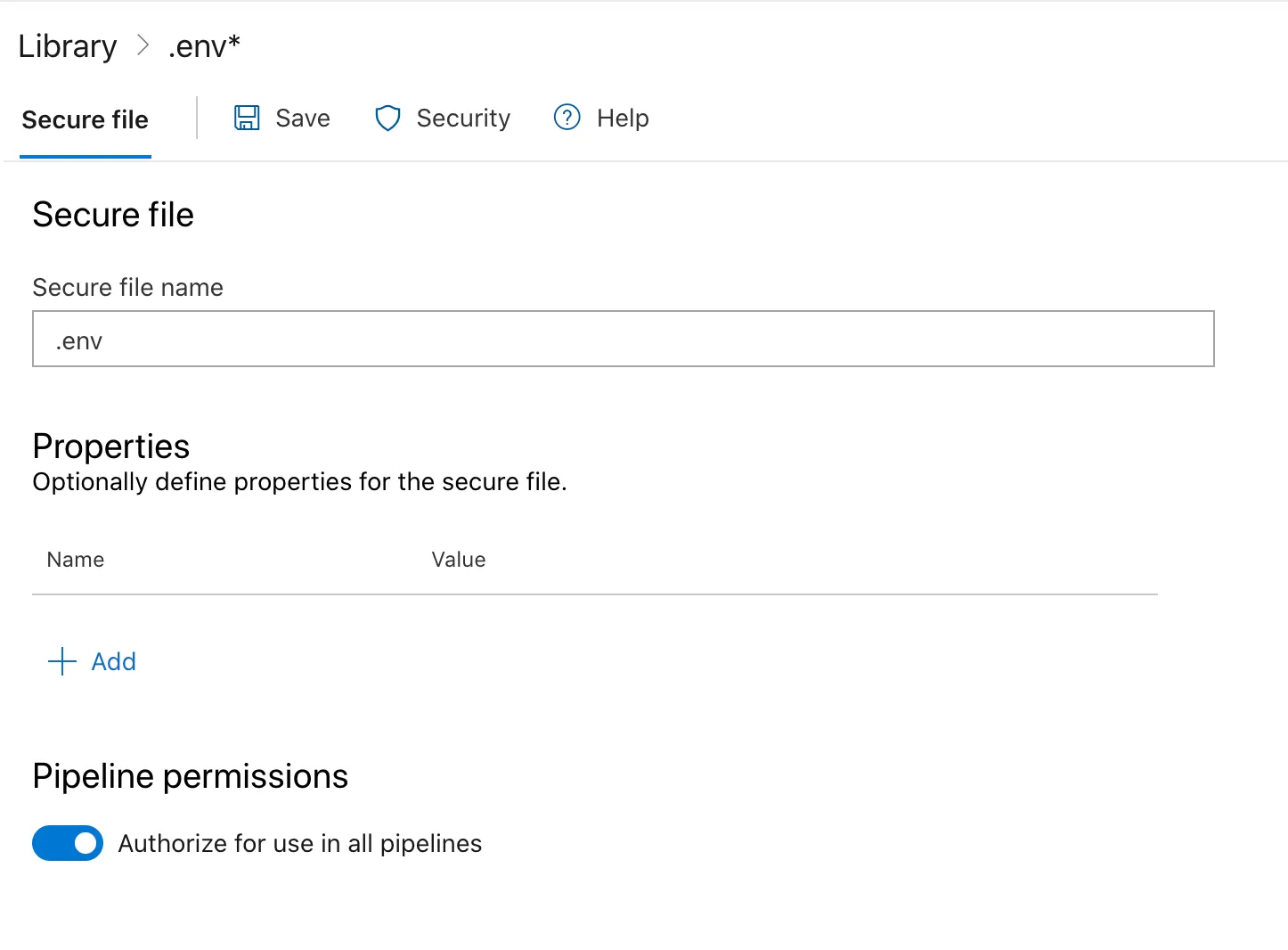Click the Value column header
The height and width of the screenshot is (950, 1288).
tap(459, 560)
